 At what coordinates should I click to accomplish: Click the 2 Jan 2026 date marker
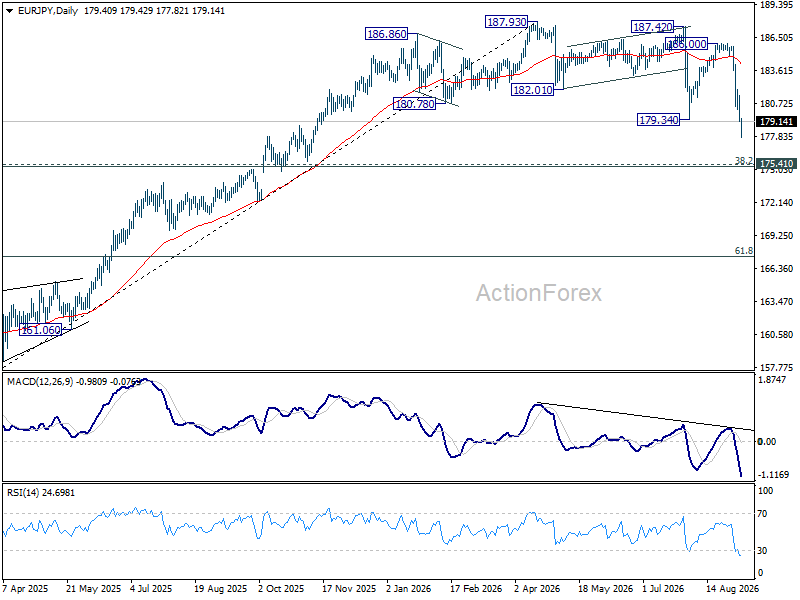[408, 588]
